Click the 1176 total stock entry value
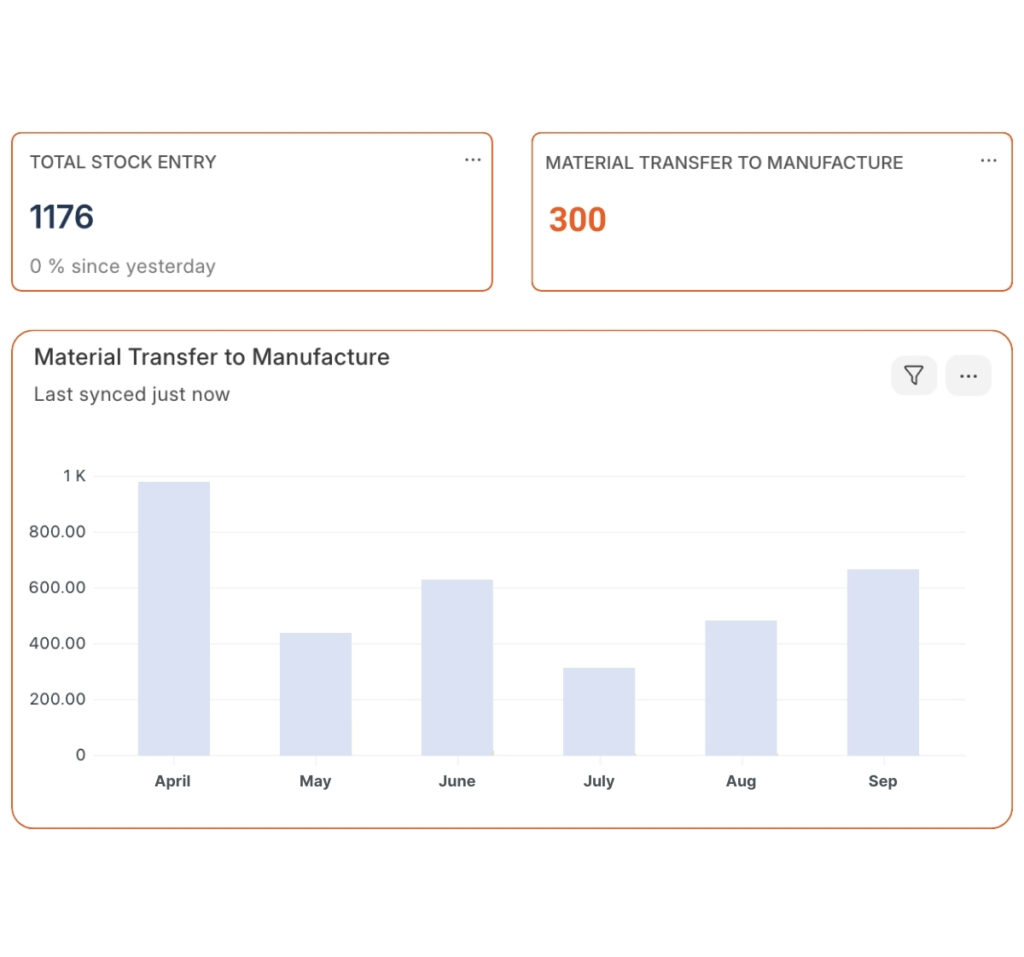Screen dimensions: 1024x957 click(x=61, y=217)
